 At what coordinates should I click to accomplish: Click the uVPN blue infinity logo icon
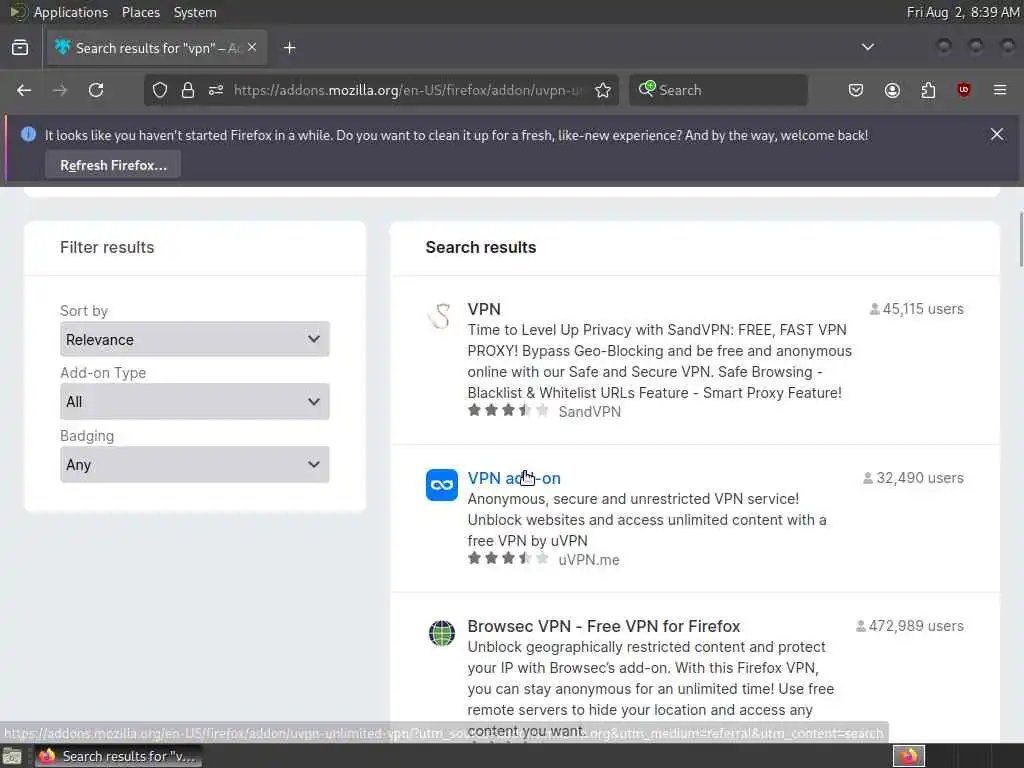coord(441,485)
